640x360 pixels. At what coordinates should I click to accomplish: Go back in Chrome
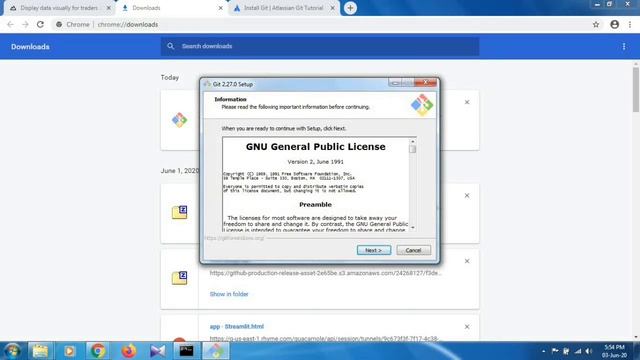point(10,24)
